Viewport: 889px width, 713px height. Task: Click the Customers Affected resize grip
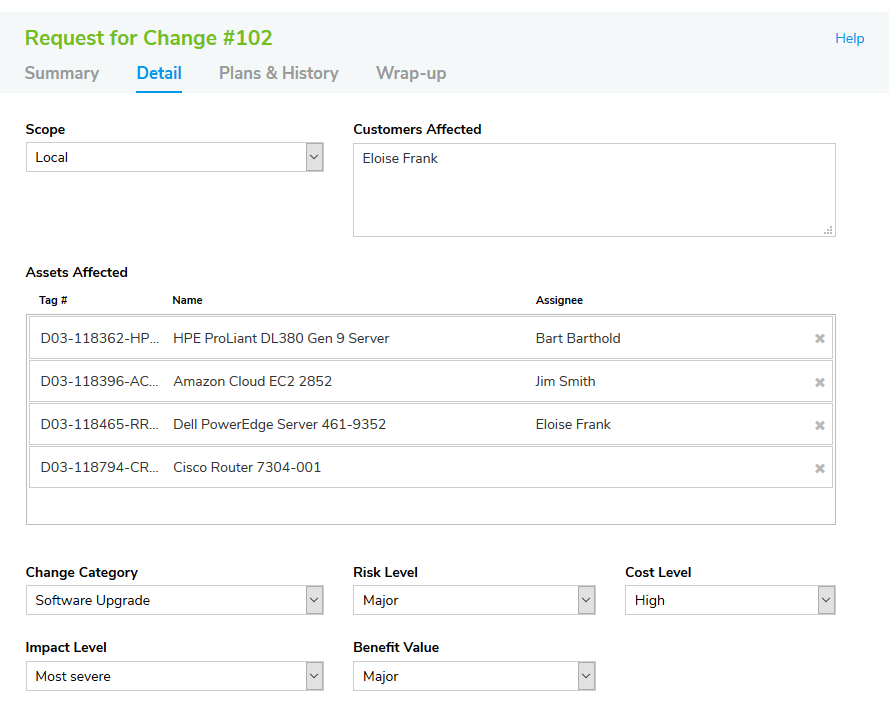coord(831,230)
